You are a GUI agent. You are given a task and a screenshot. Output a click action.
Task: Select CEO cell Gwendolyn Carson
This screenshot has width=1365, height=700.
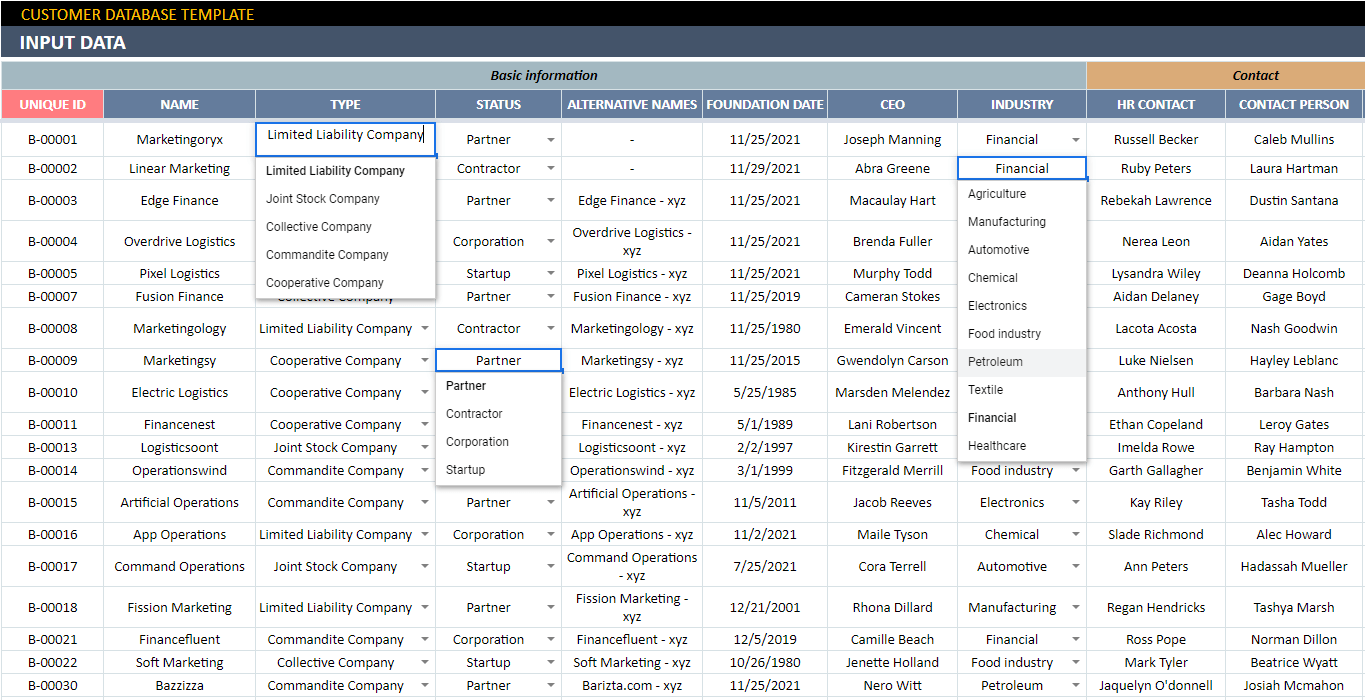pos(892,361)
